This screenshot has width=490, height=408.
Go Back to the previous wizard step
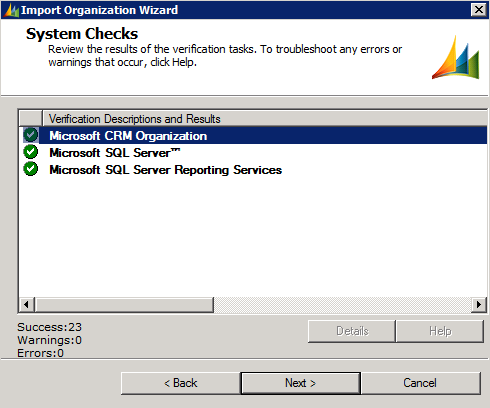coord(181,383)
